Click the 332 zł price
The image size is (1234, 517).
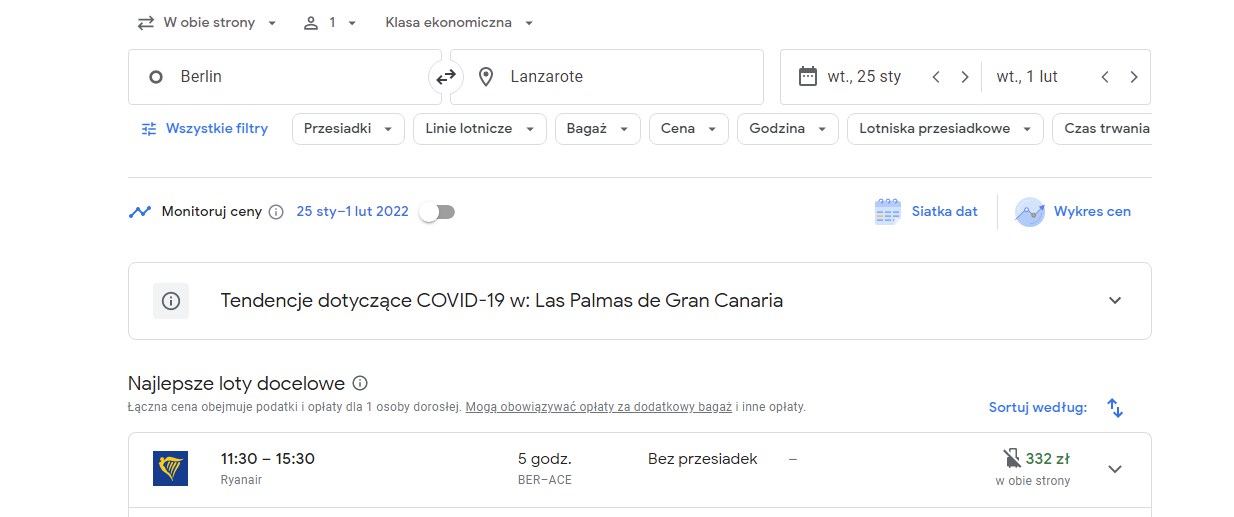[x=1048, y=459]
